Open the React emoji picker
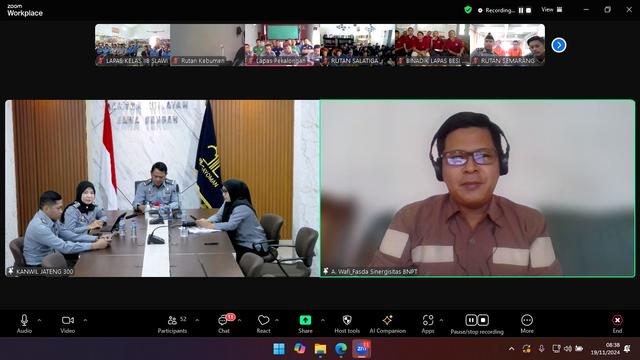The width and height of the screenshot is (640, 360). (263, 324)
